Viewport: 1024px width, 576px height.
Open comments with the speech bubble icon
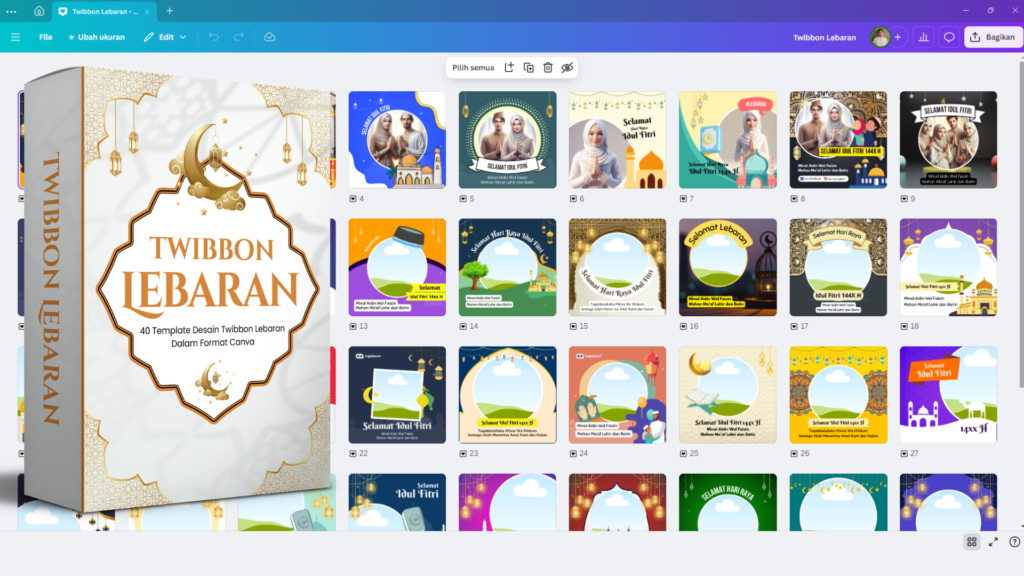point(948,37)
